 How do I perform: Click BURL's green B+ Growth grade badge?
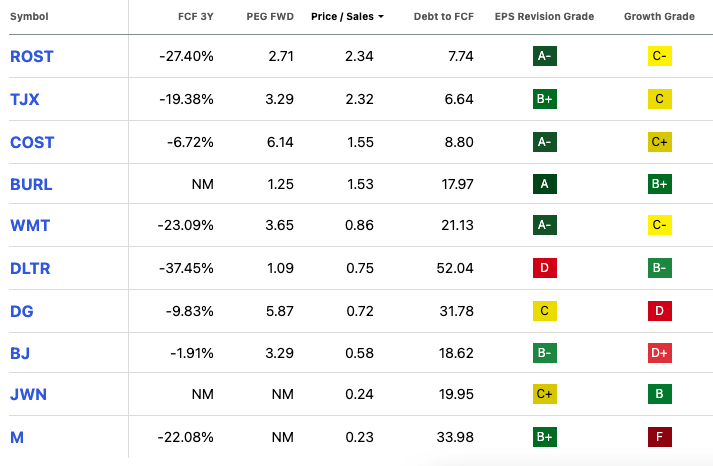(659, 184)
